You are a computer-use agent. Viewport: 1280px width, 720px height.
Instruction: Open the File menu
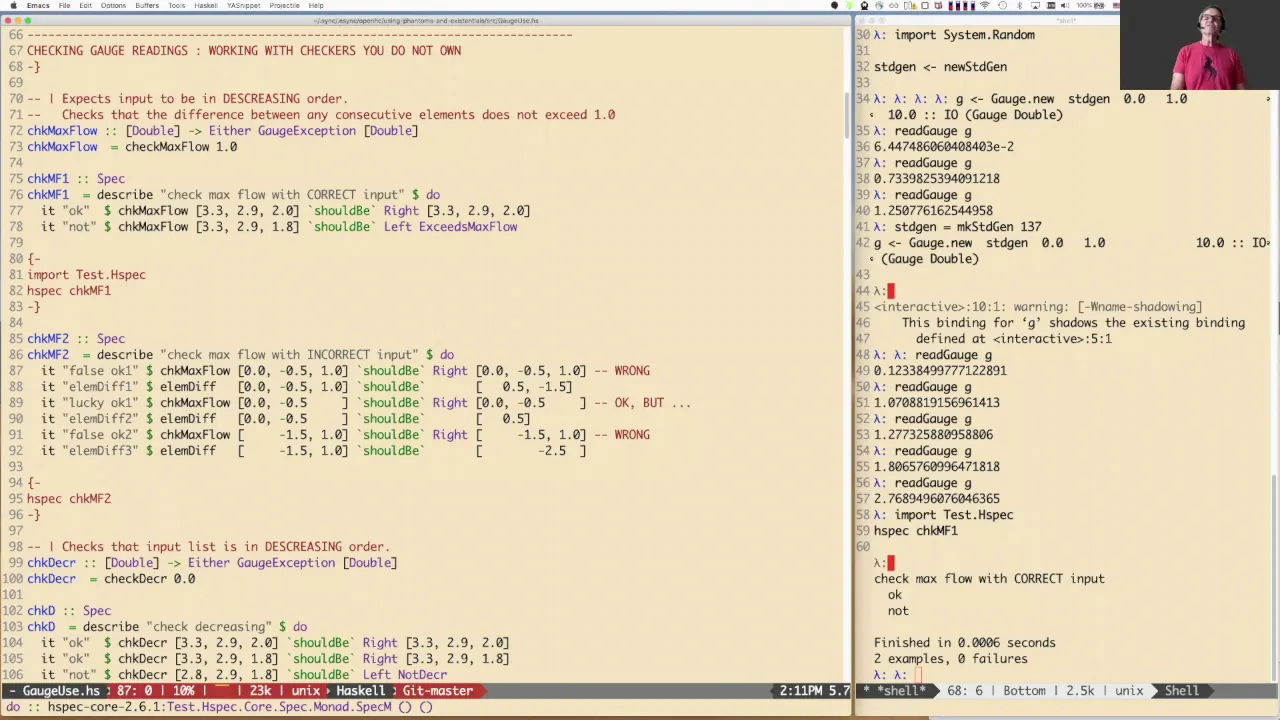(x=64, y=5)
